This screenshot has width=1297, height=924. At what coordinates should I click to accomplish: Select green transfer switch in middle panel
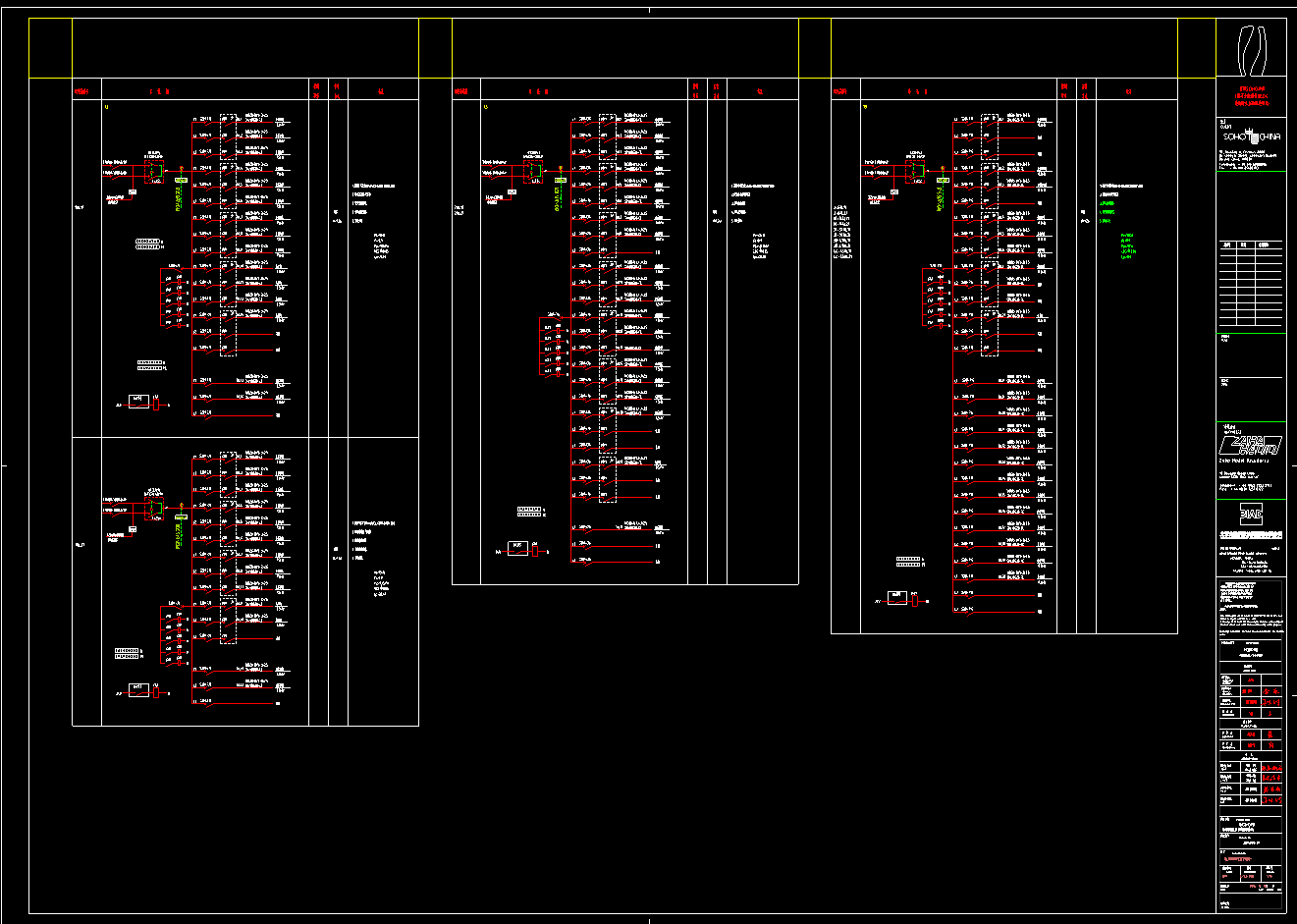pos(535,172)
